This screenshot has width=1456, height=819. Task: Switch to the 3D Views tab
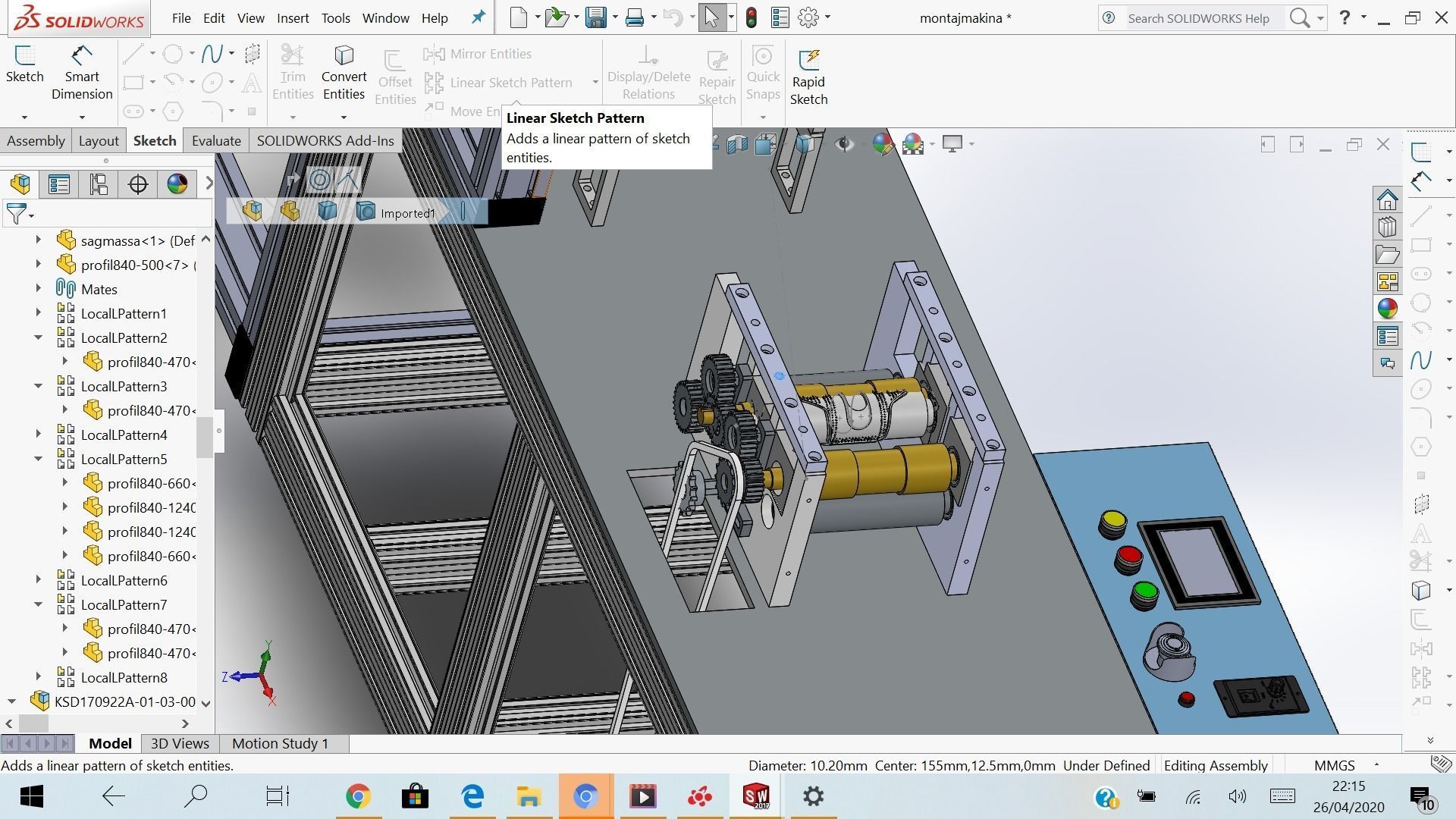point(180,743)
